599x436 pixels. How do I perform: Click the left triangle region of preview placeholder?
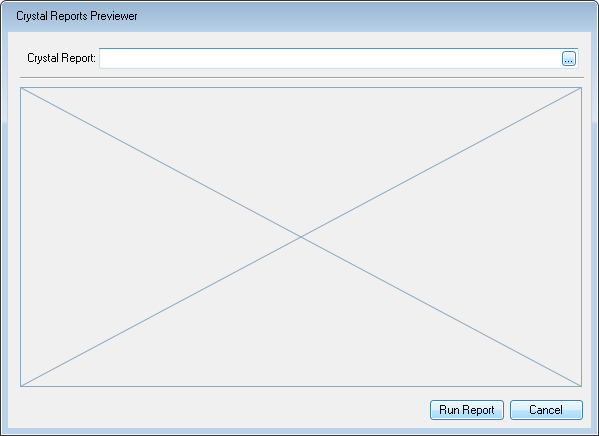[x=115, y=237]
